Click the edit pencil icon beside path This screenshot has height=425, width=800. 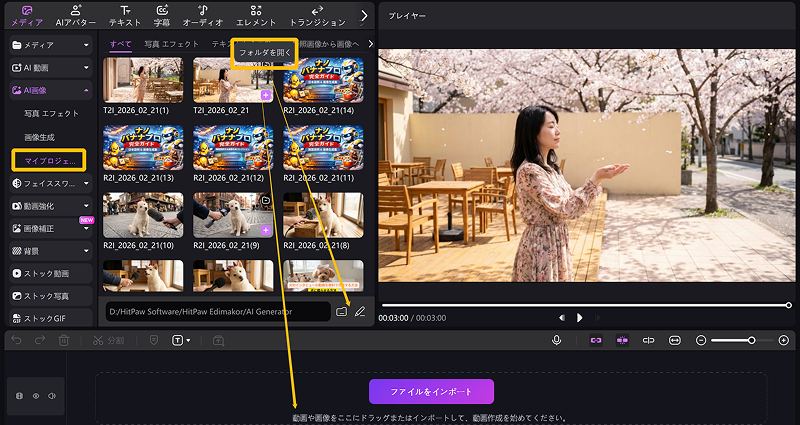[360, 311]
